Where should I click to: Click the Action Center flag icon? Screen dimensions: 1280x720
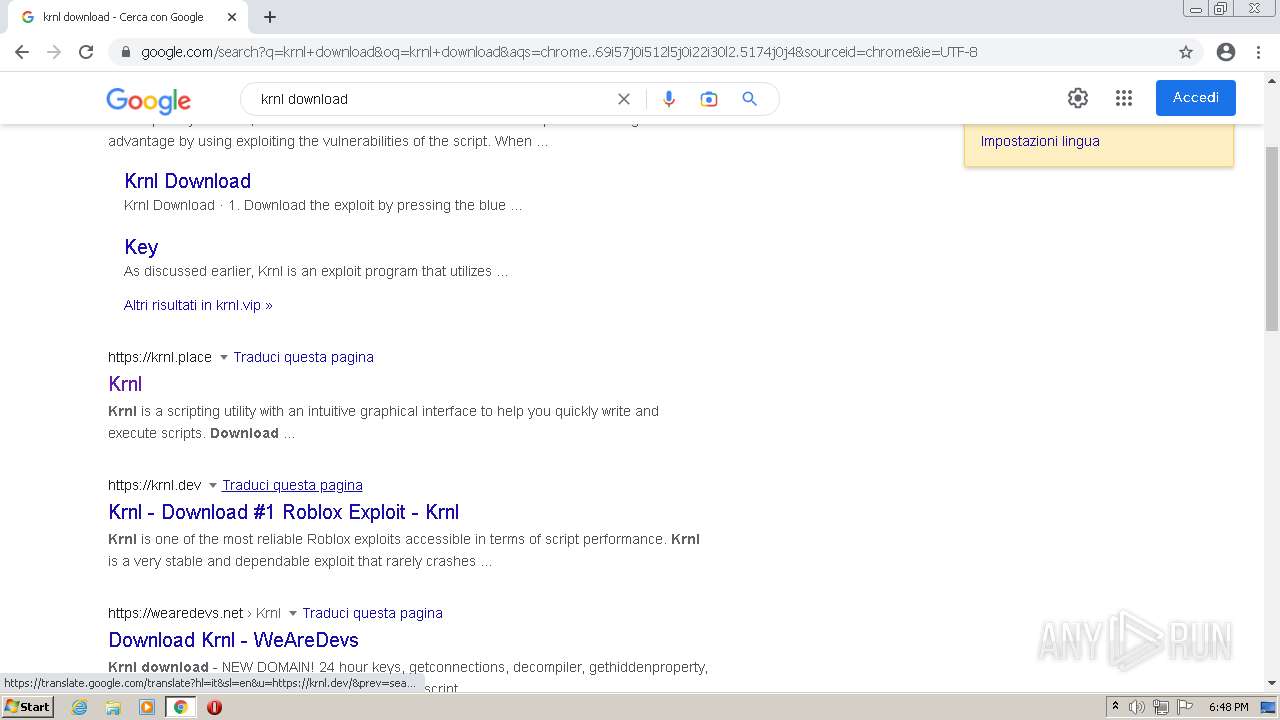[x=1183, y=707]
